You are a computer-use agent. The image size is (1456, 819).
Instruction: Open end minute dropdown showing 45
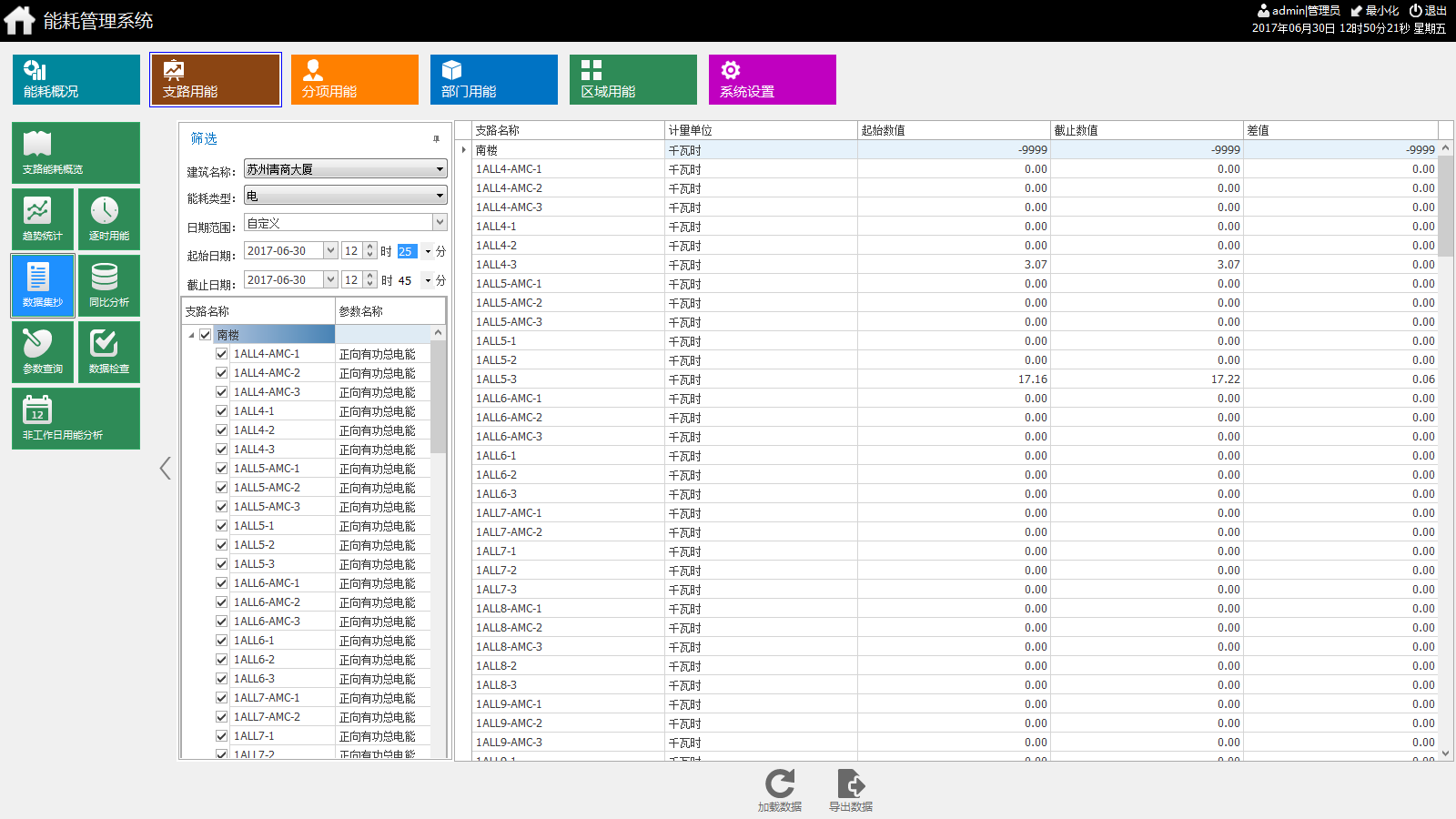click(x=428, y=281)
